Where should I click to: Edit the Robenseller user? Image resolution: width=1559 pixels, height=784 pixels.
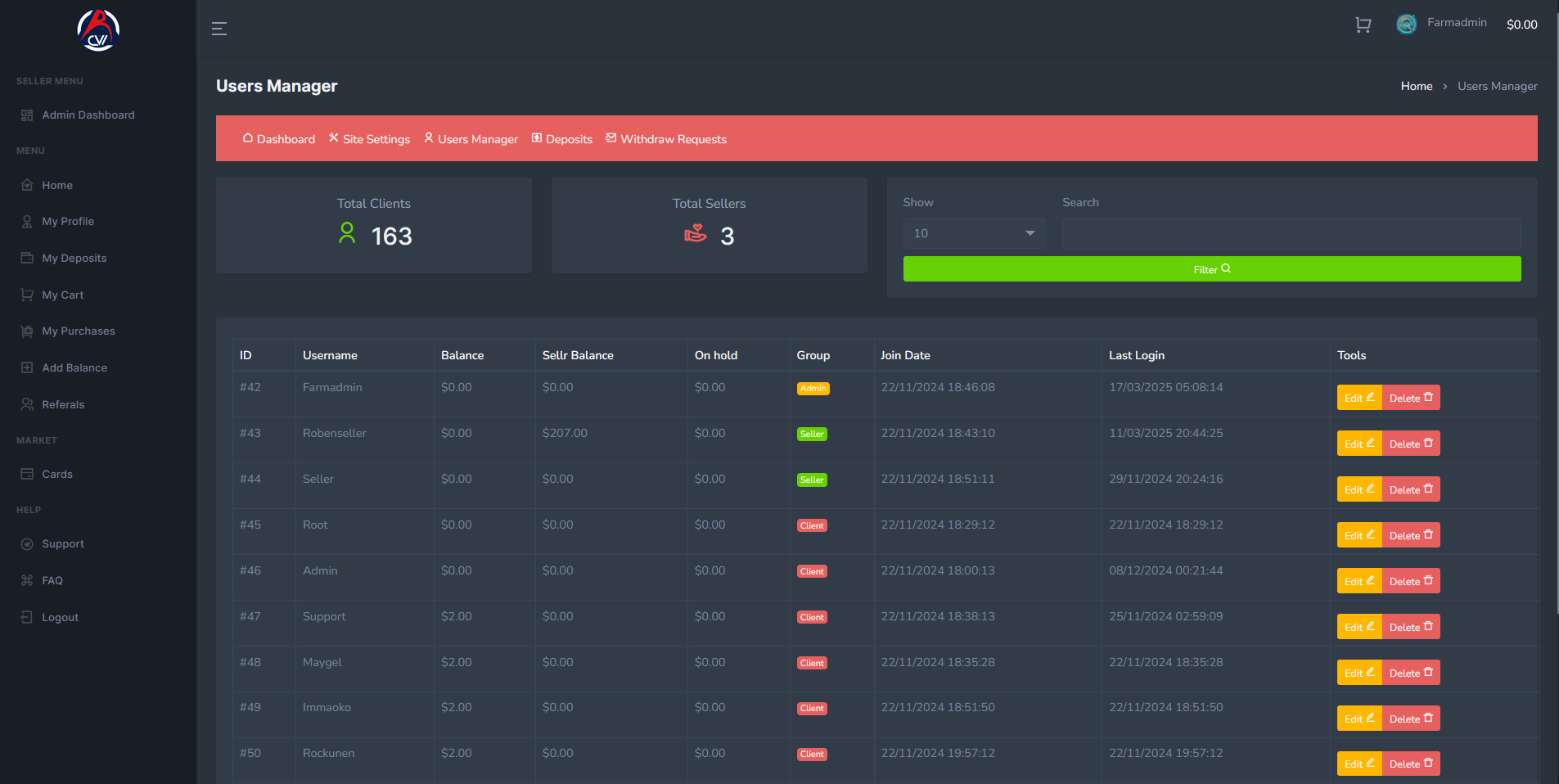pos(1358,444)
